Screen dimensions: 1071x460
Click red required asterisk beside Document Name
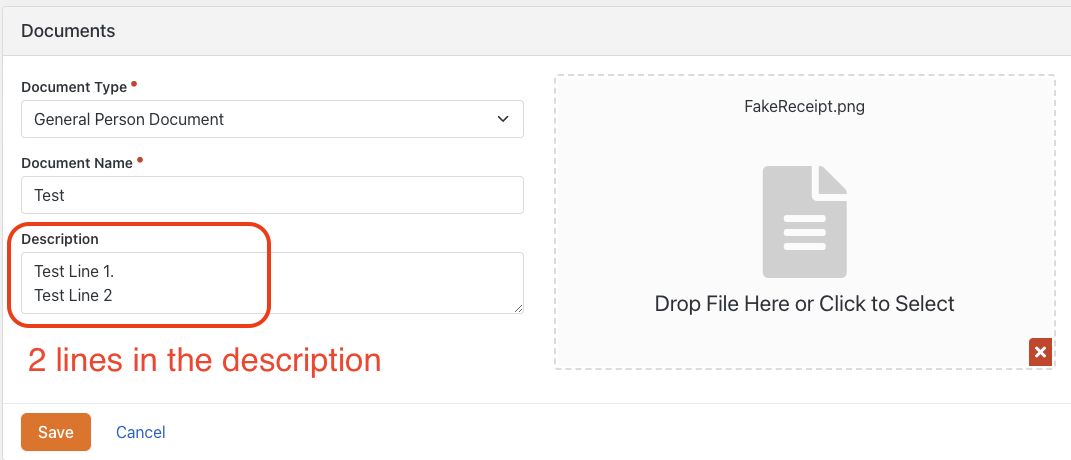click(139, 160)
